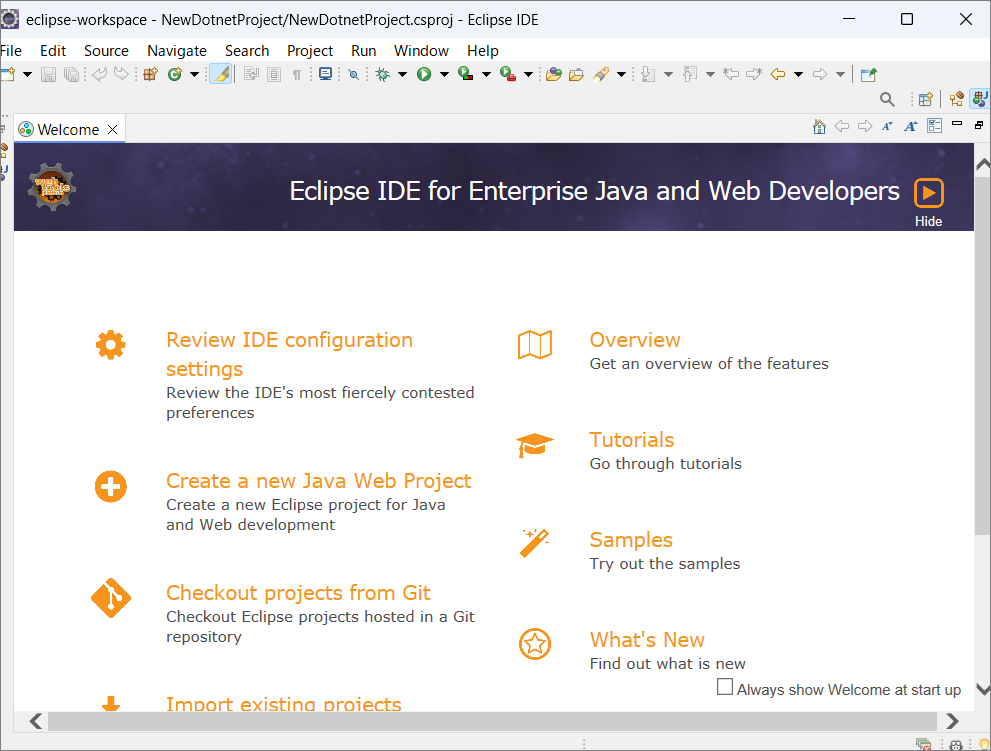Click the Undo arrow icon
Screen dimensions: 991x751
99,75
